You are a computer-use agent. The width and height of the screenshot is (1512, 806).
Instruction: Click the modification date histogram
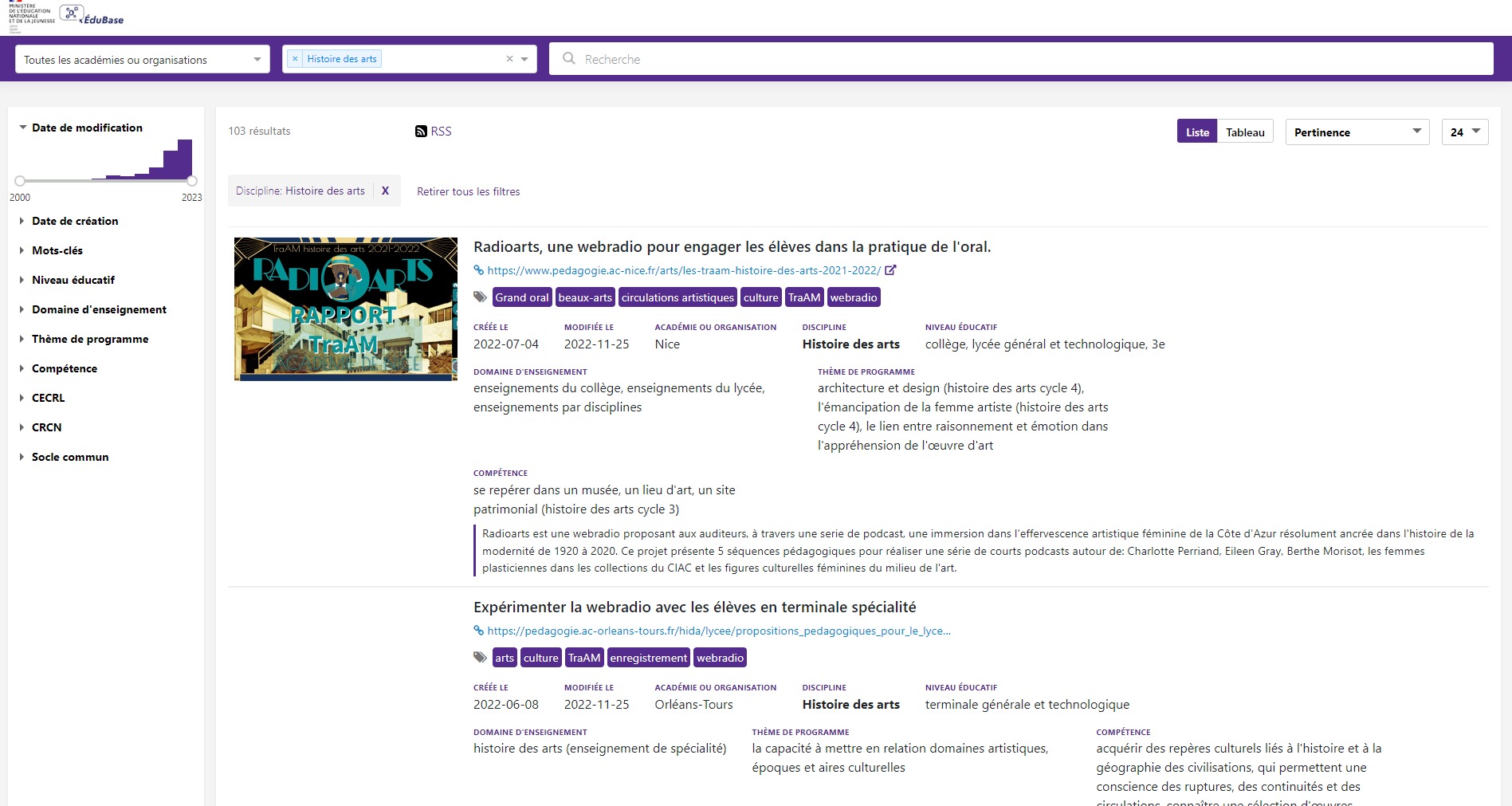coord(142,159)
